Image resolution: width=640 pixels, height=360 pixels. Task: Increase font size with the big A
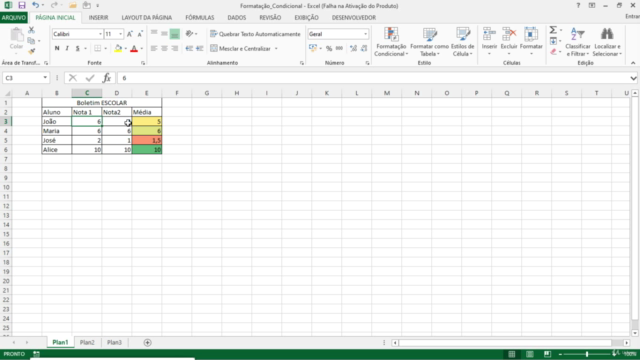click(x=129, y=34)
